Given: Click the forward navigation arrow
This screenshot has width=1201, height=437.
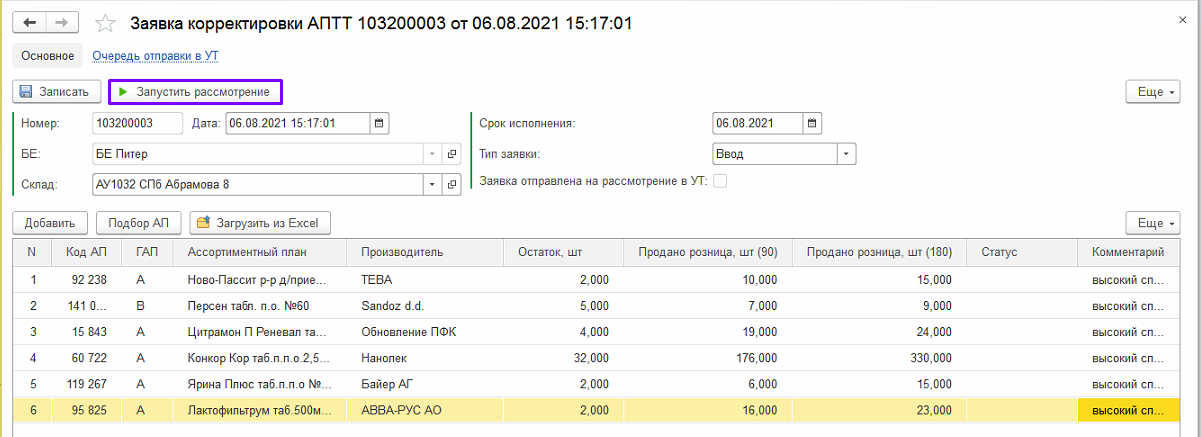Looking at the screenshot, I should click(61, 22).
